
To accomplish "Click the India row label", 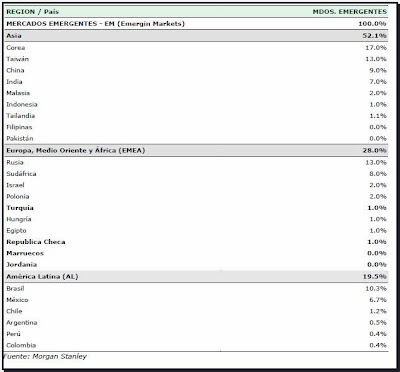I will tap(14, 82).
